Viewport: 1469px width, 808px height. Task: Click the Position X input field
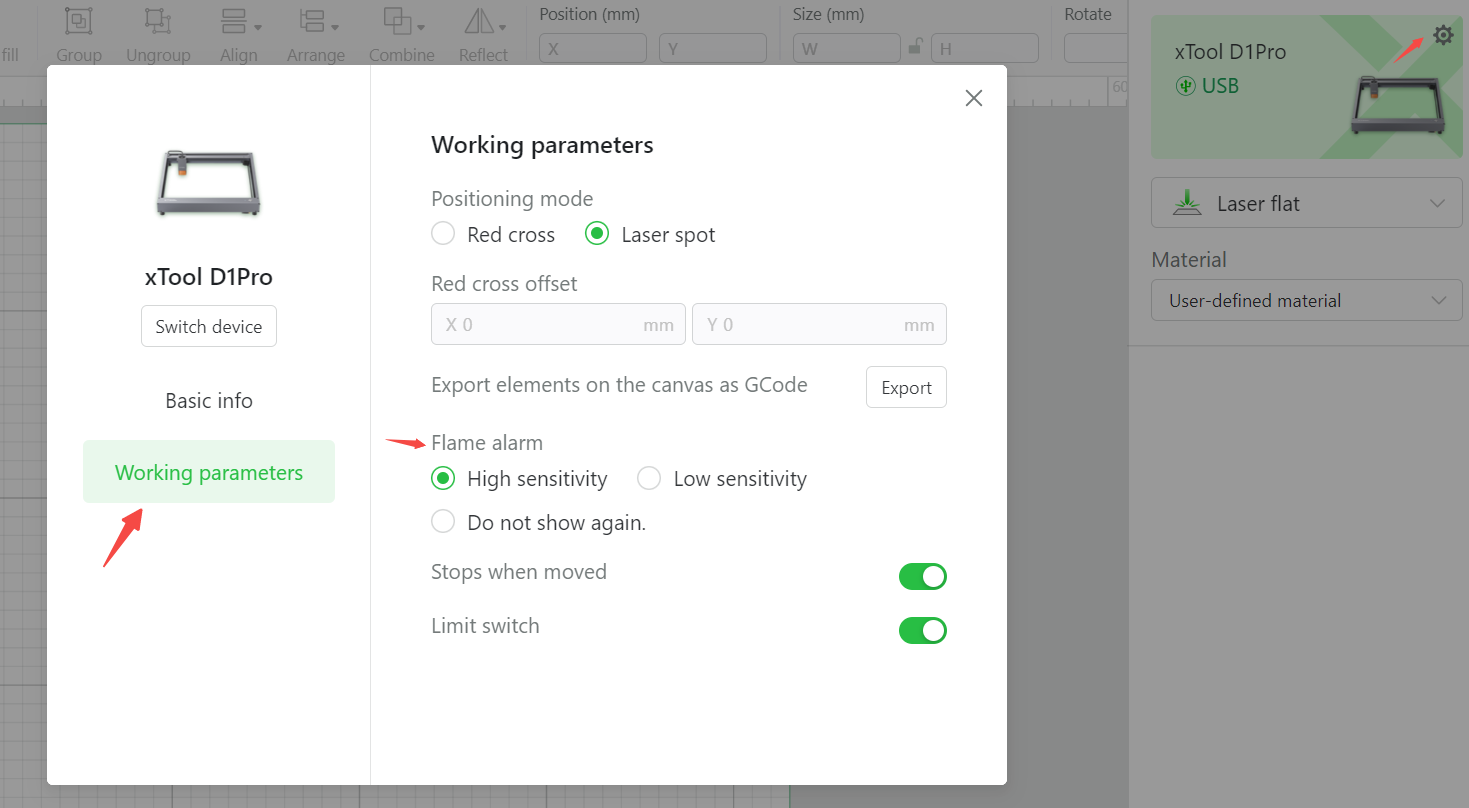pyautogui.click(x=593, y=48)
